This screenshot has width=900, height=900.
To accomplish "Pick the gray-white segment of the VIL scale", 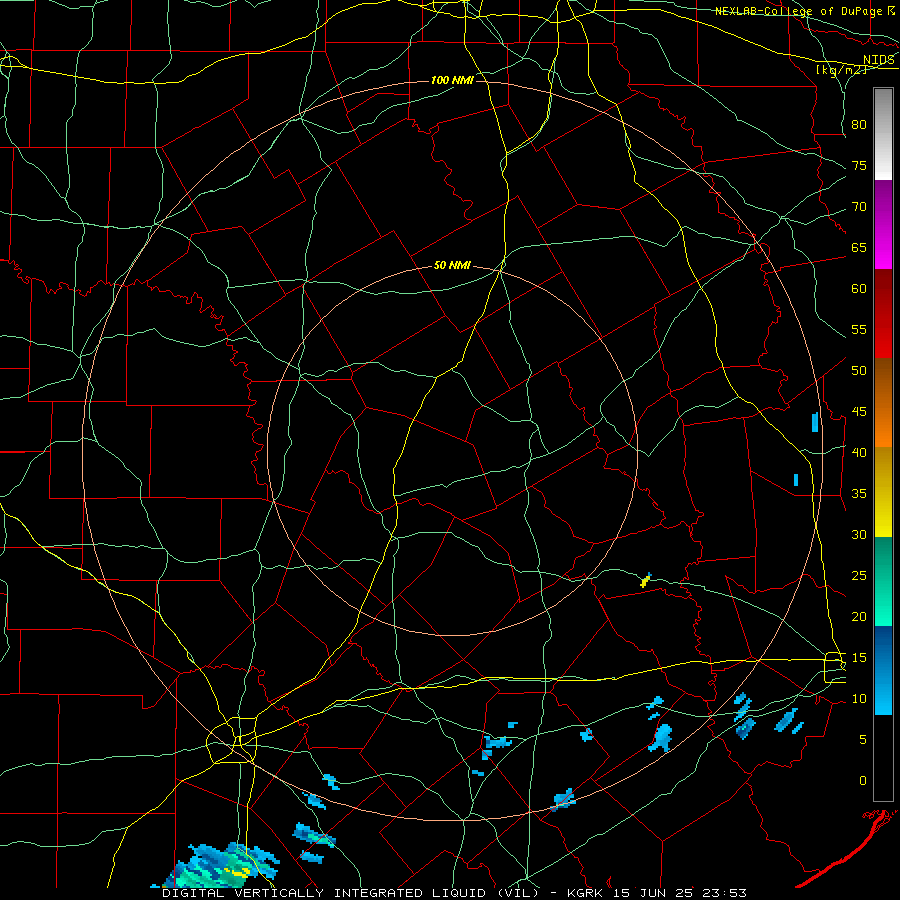I will (883, 134).
